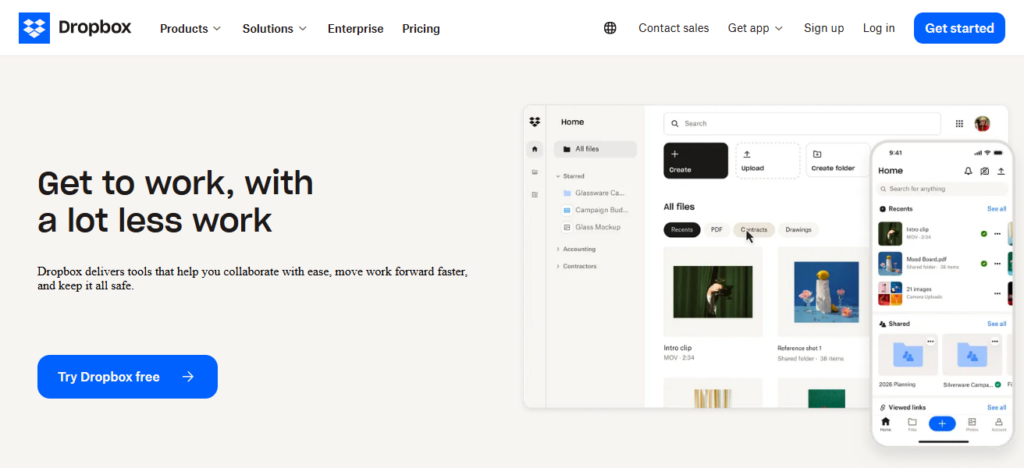Click the 'Get to work, with a lot less work' headline

176,201
